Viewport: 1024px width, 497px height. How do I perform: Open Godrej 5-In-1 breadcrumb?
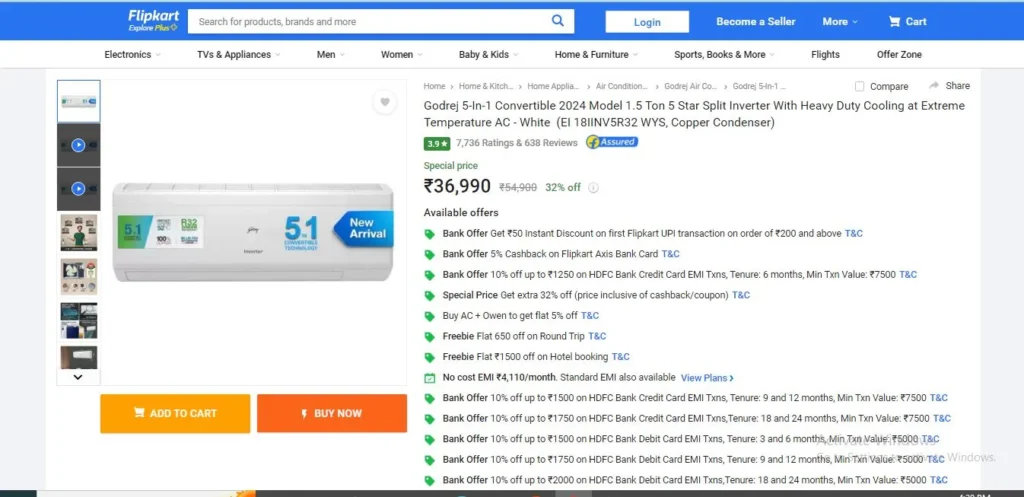pos(759,86)
